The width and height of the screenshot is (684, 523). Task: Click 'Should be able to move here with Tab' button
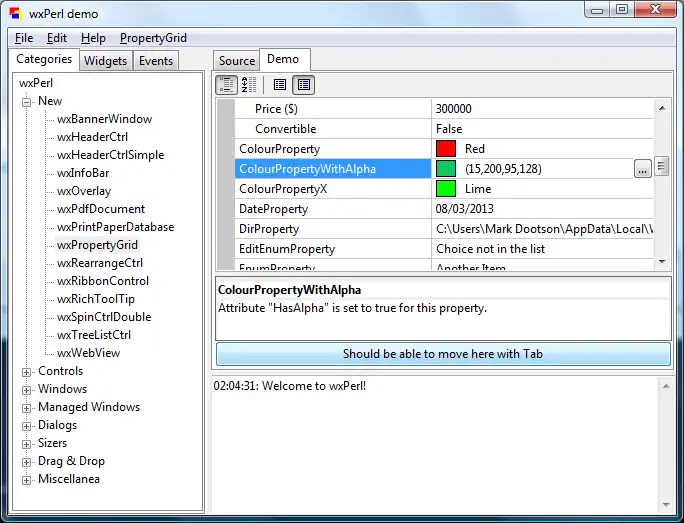443,354
